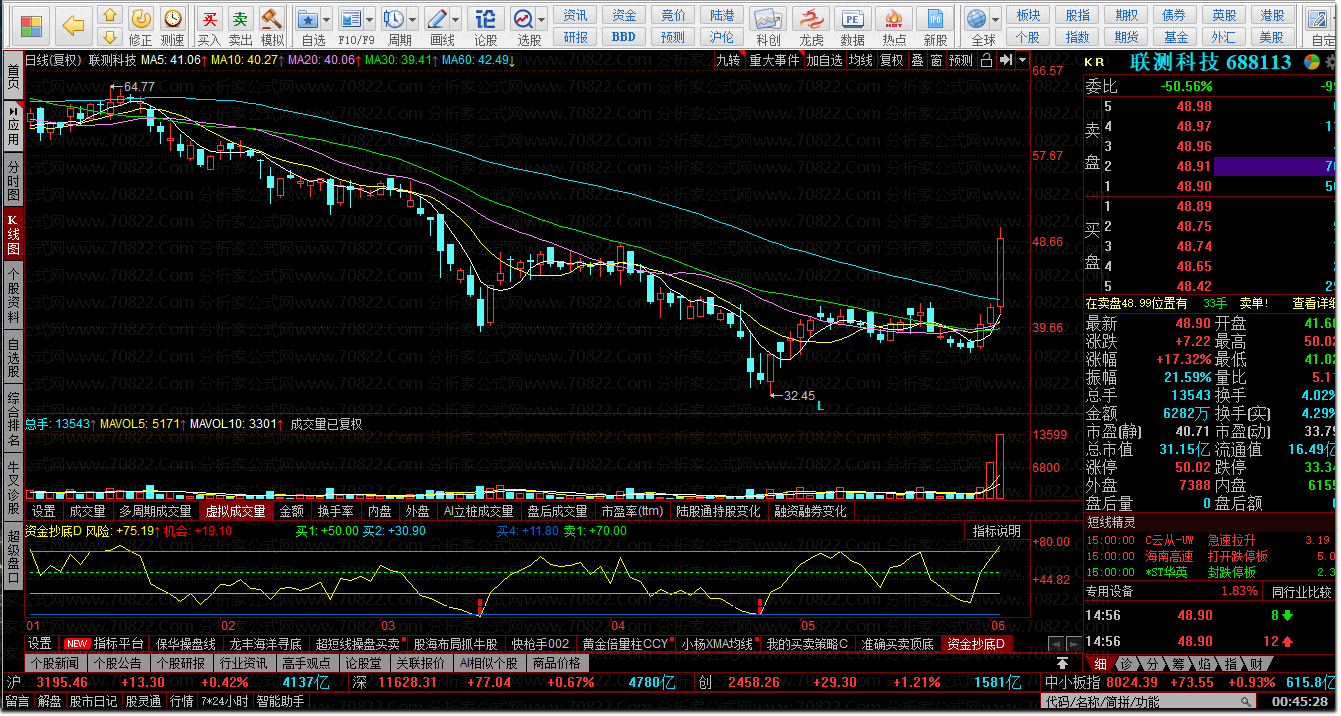This screenshot has width=1341, height=716.
Task: Click 加自选 to add to watchlist
Action: pyautogui.click(x=825, y=60)
